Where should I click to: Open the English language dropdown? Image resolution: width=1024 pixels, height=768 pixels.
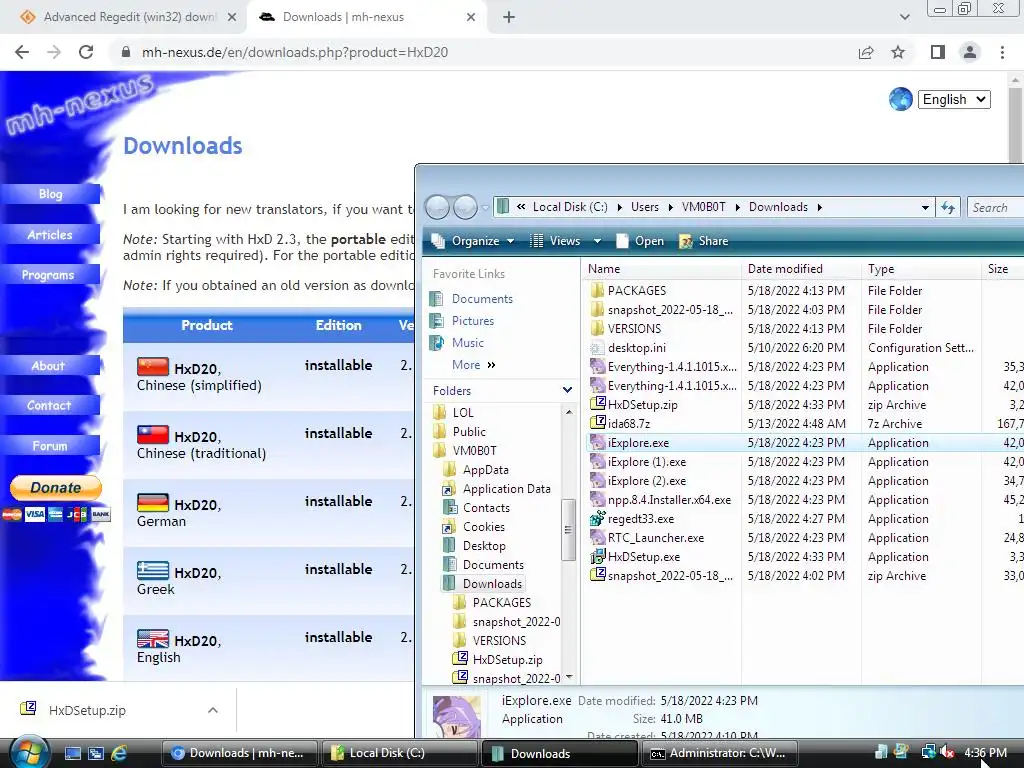[954, 99]
